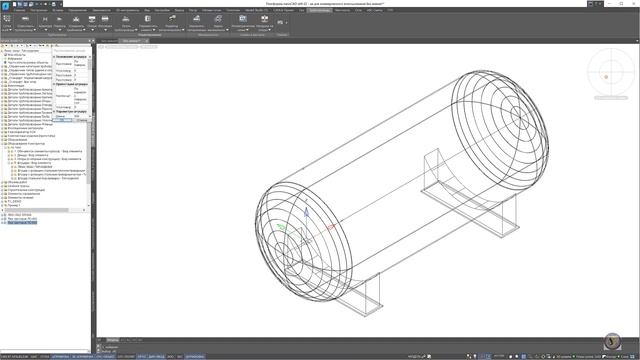Activate the Уклон трубопровода tool
This screenshot has width=640, height=360.
point(126,23)
